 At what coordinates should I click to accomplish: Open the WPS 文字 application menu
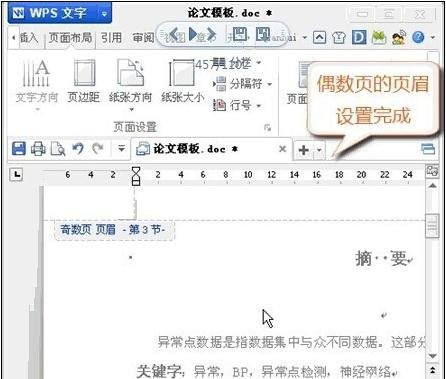tap(59, 13)
